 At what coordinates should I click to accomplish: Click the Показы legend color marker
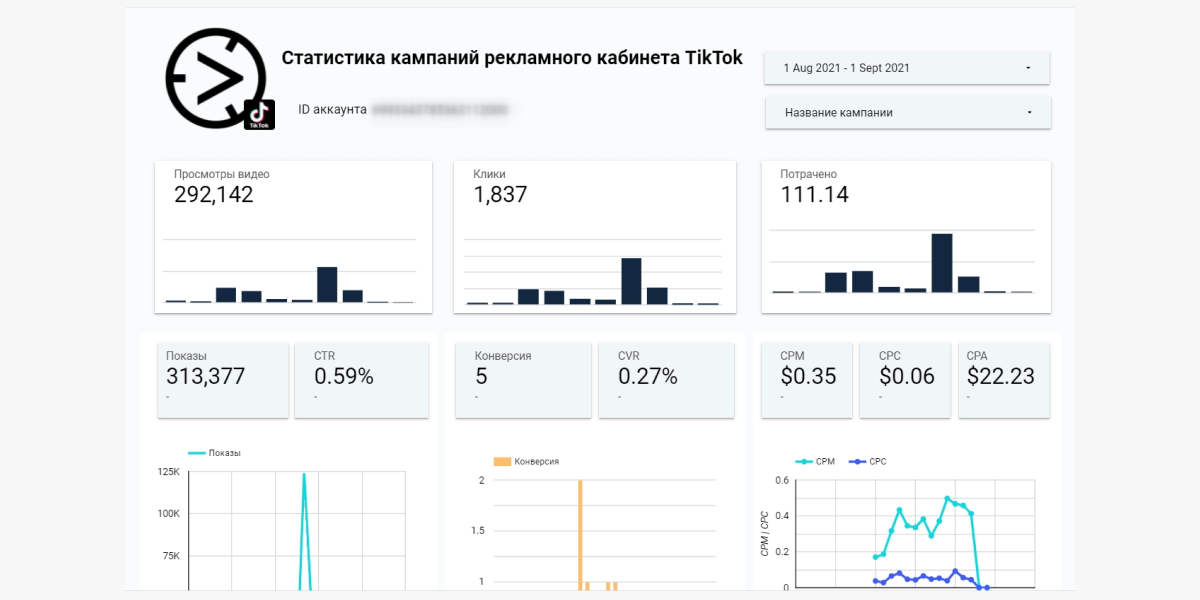[x=196, y=453]
